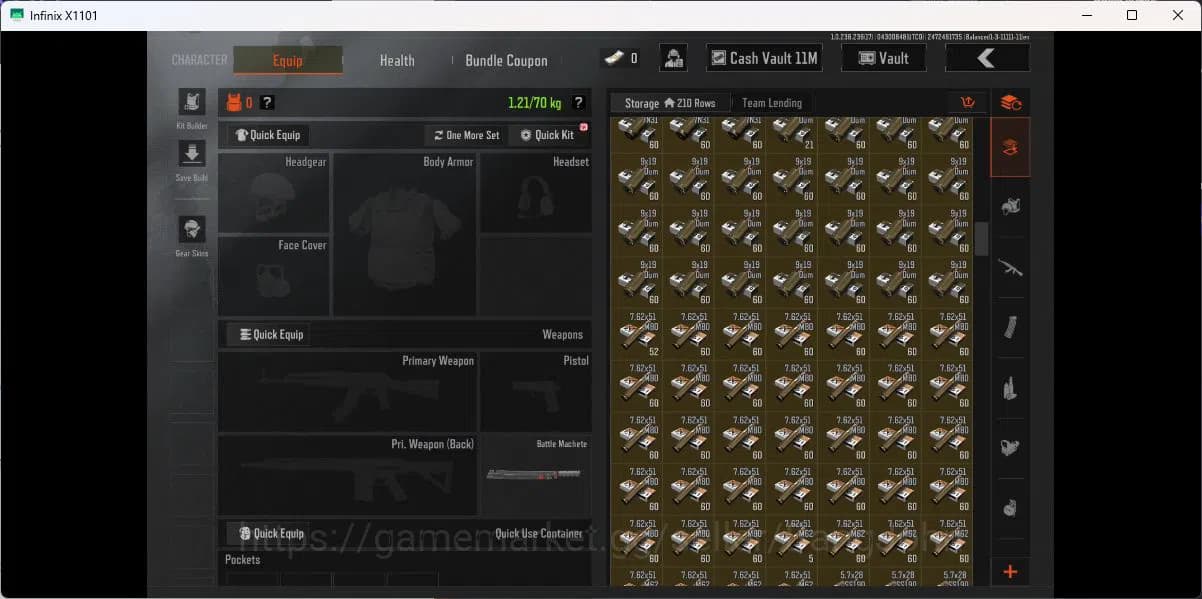Open Gear Skins

coord(192,229)
